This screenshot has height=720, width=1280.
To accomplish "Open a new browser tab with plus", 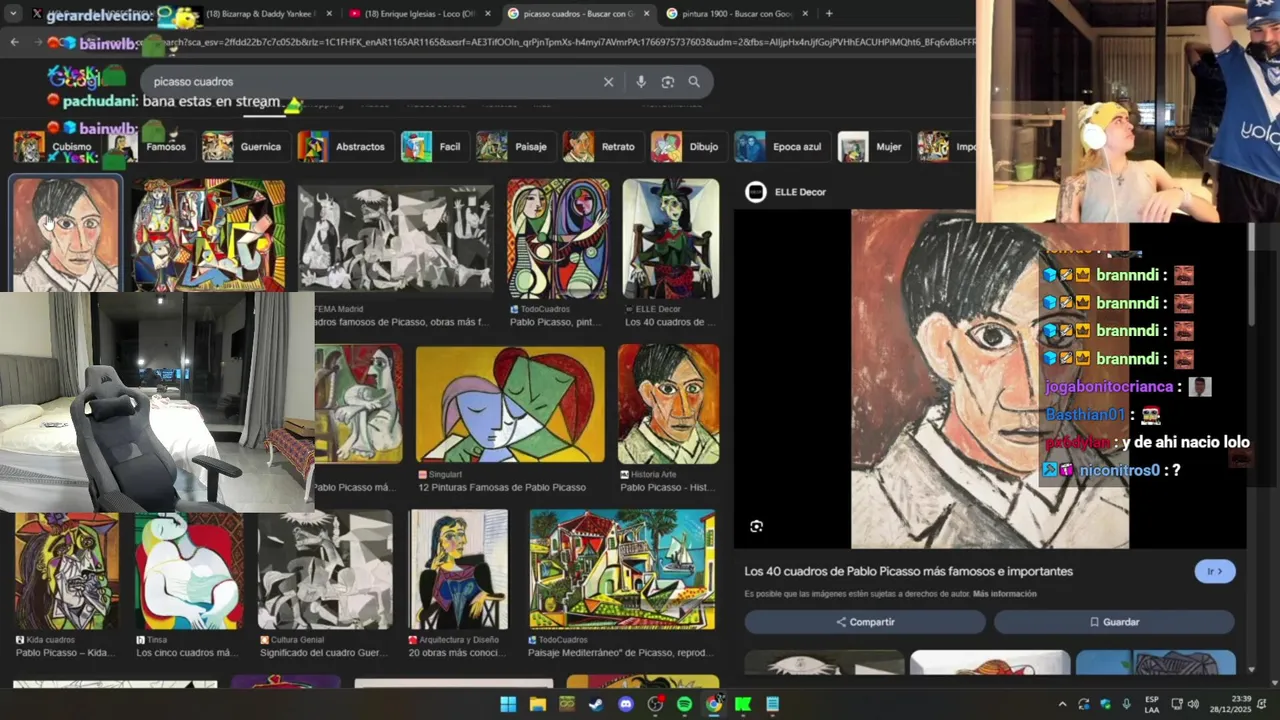I will (829, 14).
